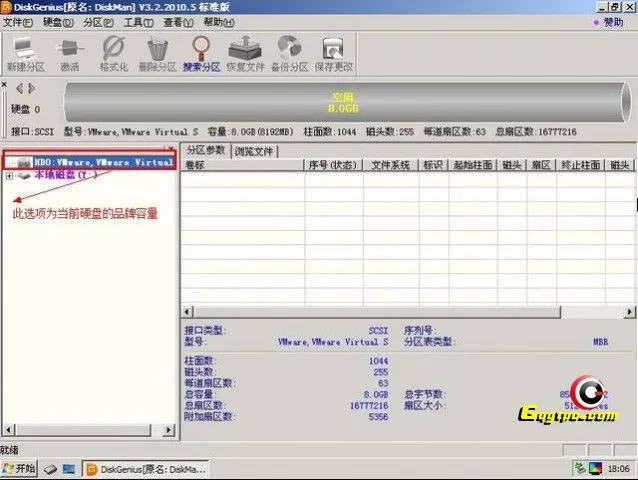Click the 接口类型 SCSI value in details
The height and width of the screenshot is (480, 638).
click(378, 331)
